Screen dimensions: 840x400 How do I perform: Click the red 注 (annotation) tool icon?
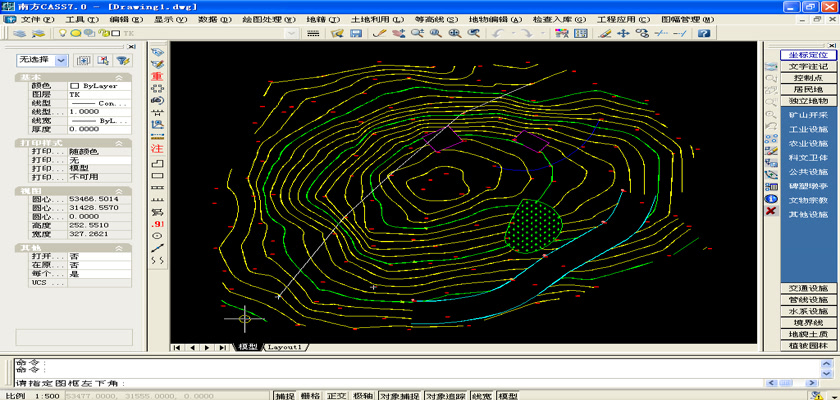click(158, 148)
